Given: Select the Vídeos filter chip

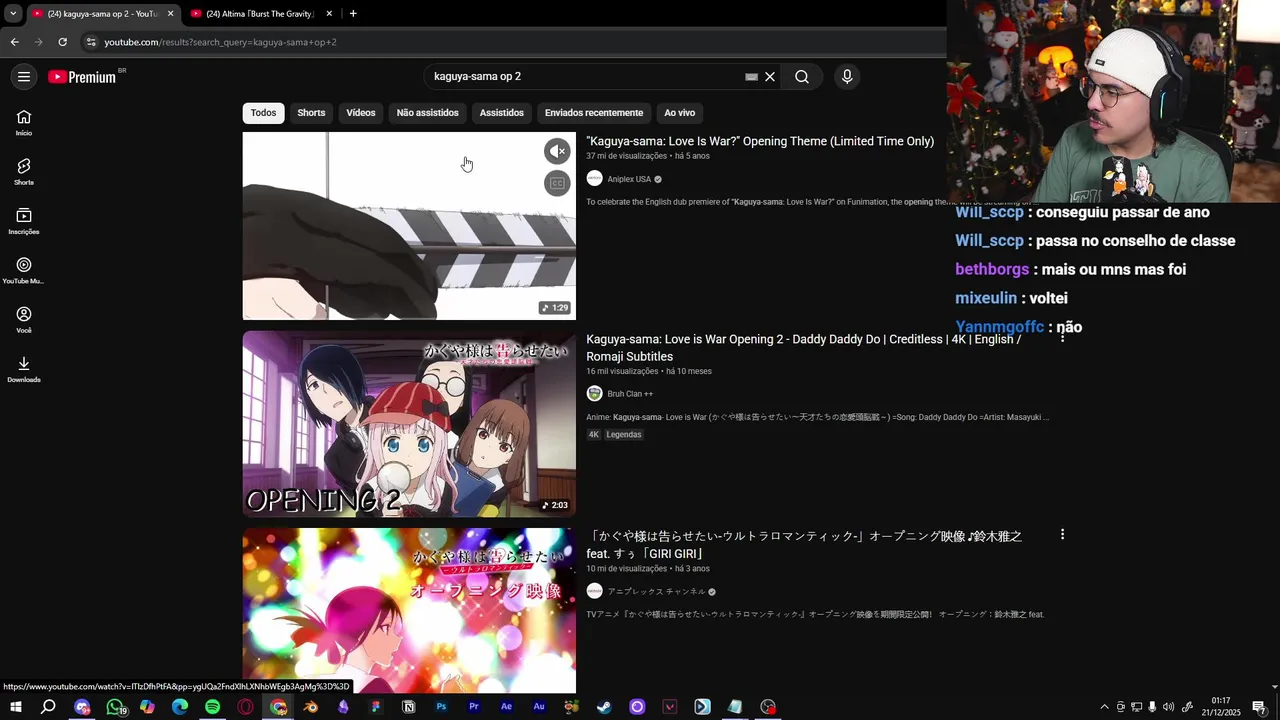Looking at the screenshot, I should pos(361,113).
